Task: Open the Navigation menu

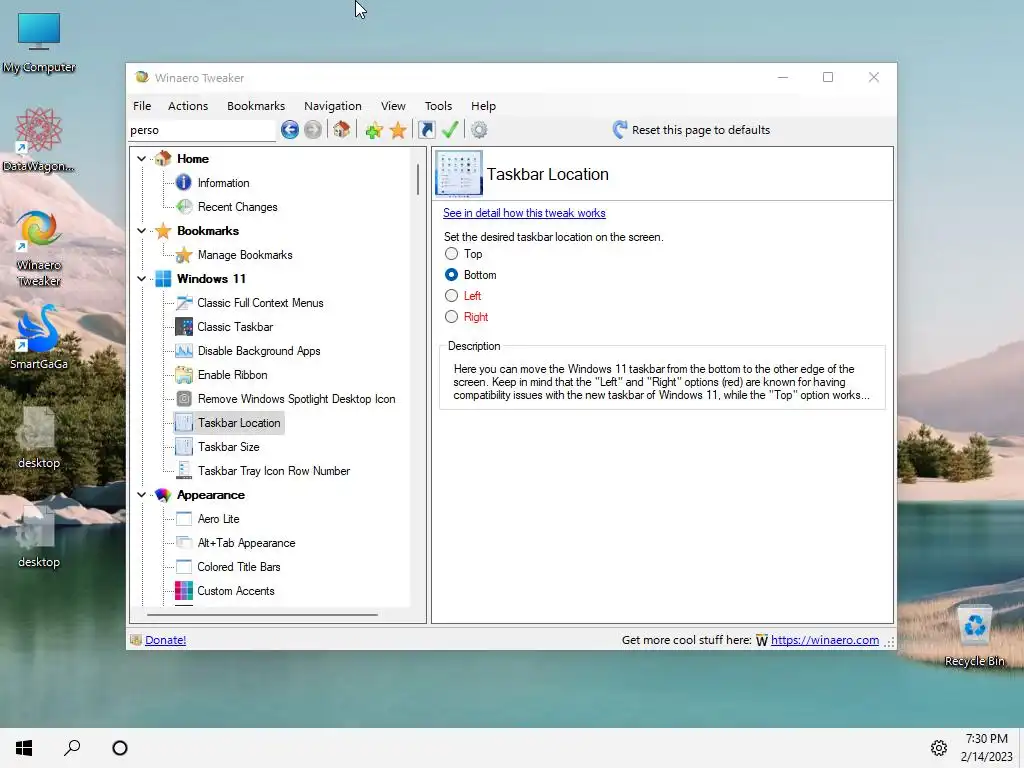Action: tap(332, 106)
